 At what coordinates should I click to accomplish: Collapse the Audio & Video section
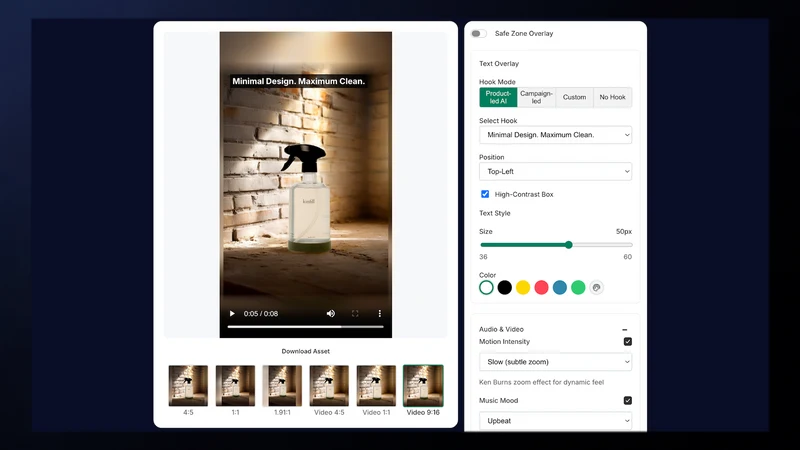(624, 330)
